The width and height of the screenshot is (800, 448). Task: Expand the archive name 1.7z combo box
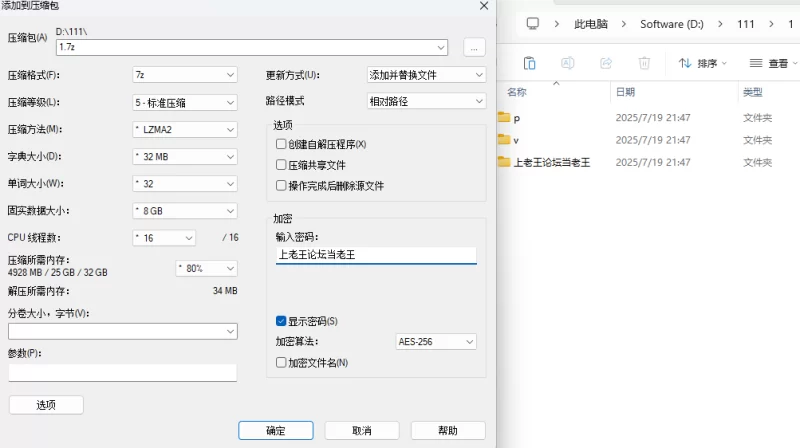coord(441,47)
